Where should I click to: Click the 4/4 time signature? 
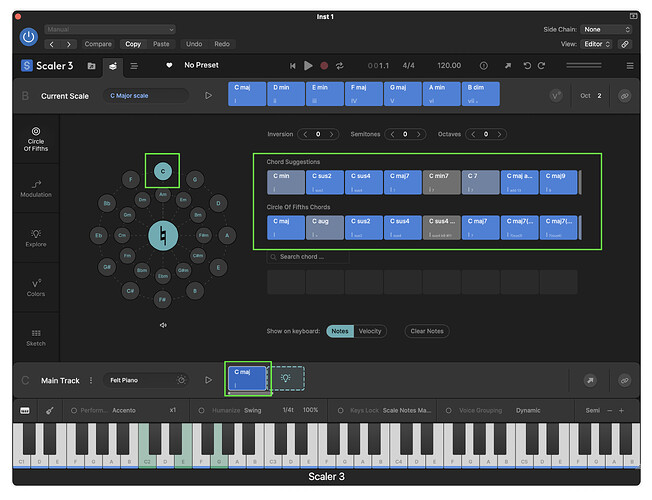click(x=408, y=66)
